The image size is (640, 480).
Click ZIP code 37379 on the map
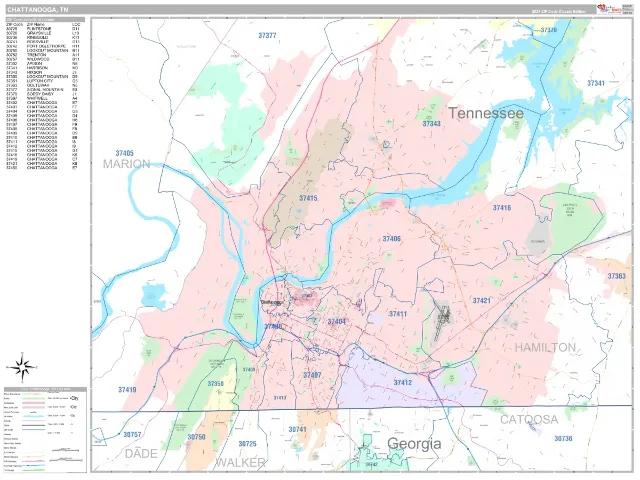pyautogui.click(x=549, y=30)
